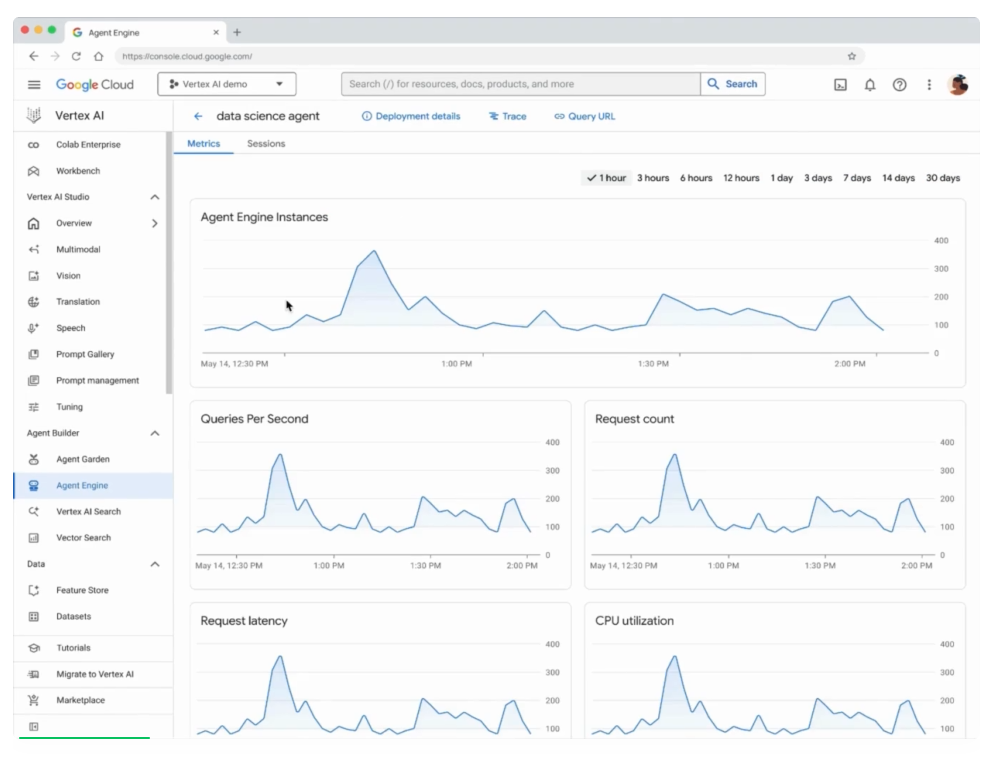Click the back arrow beside data science agent
The image size is (994, 775).
tap(198, 117)
